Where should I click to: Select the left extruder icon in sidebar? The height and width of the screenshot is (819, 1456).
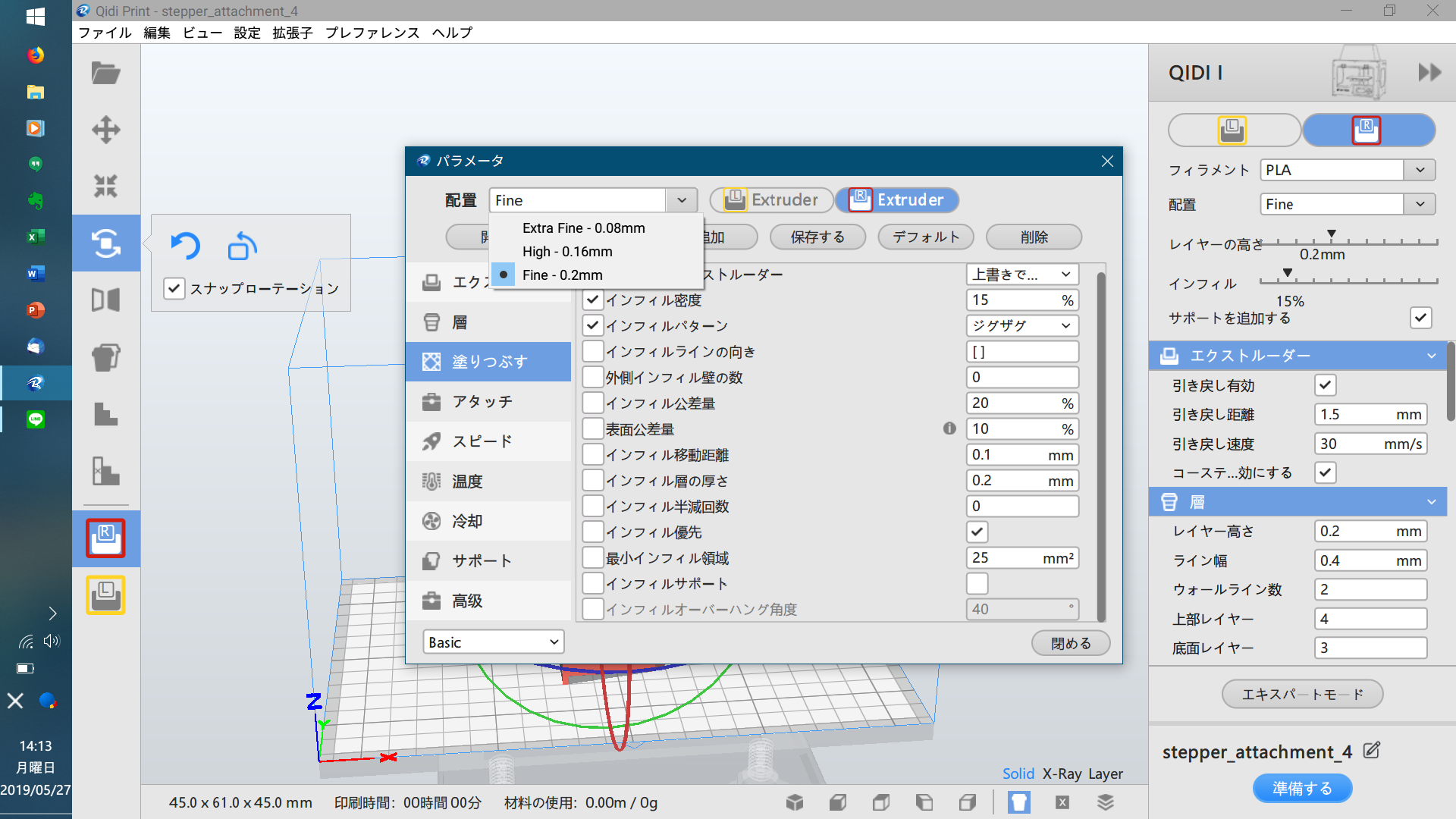point(105,595)
